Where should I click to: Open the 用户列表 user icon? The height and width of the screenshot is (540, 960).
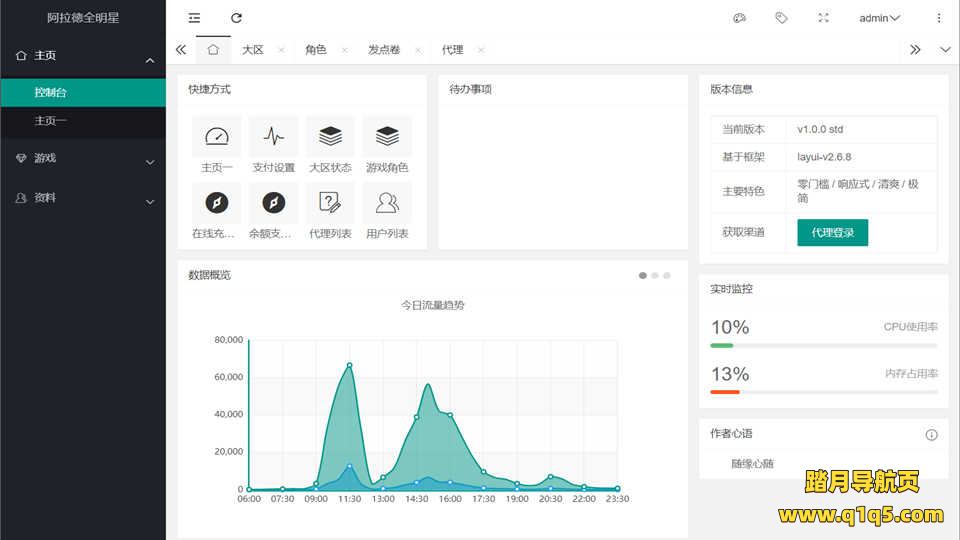(x=387, y=203)
